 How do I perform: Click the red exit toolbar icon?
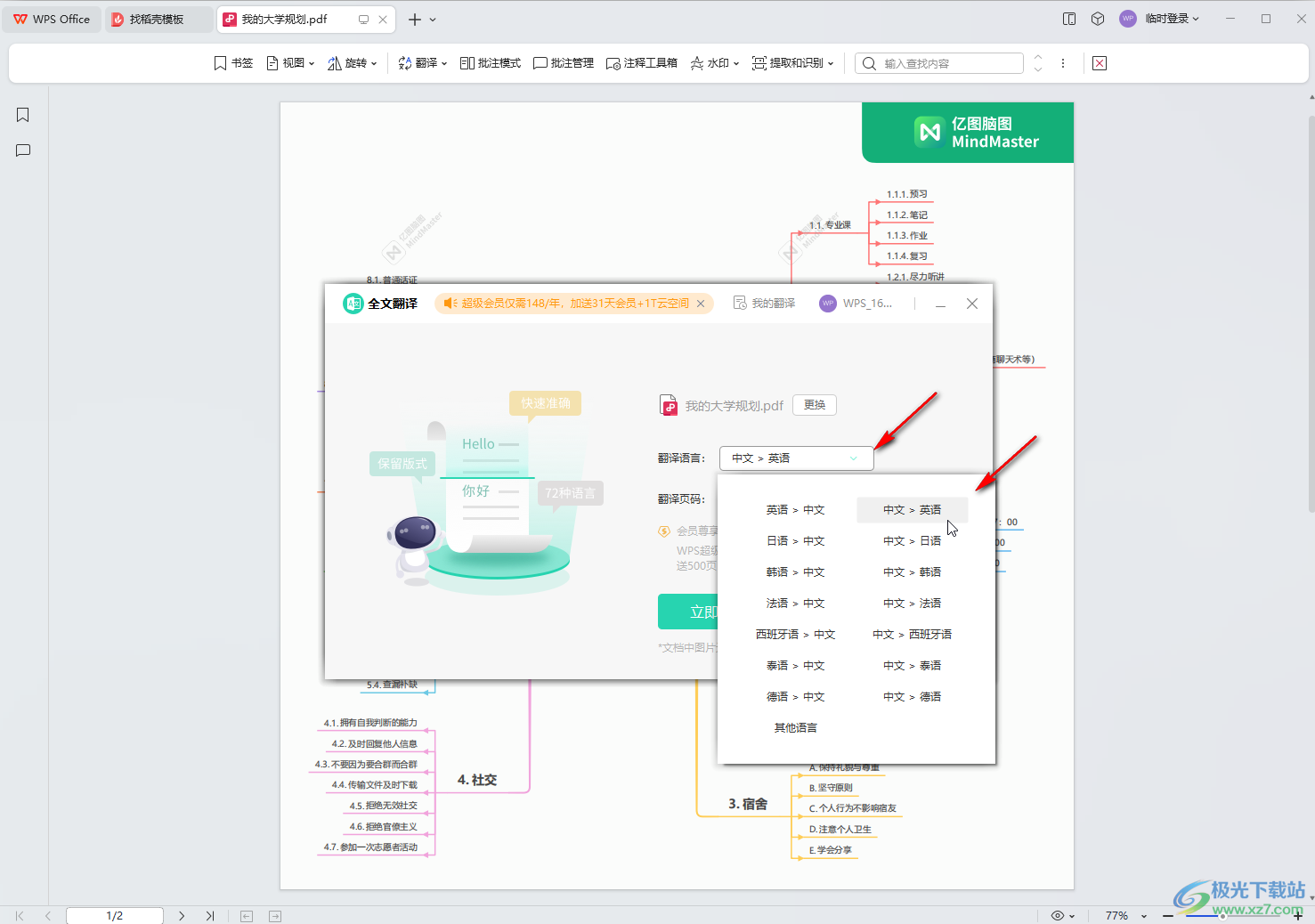[1100, 63]
